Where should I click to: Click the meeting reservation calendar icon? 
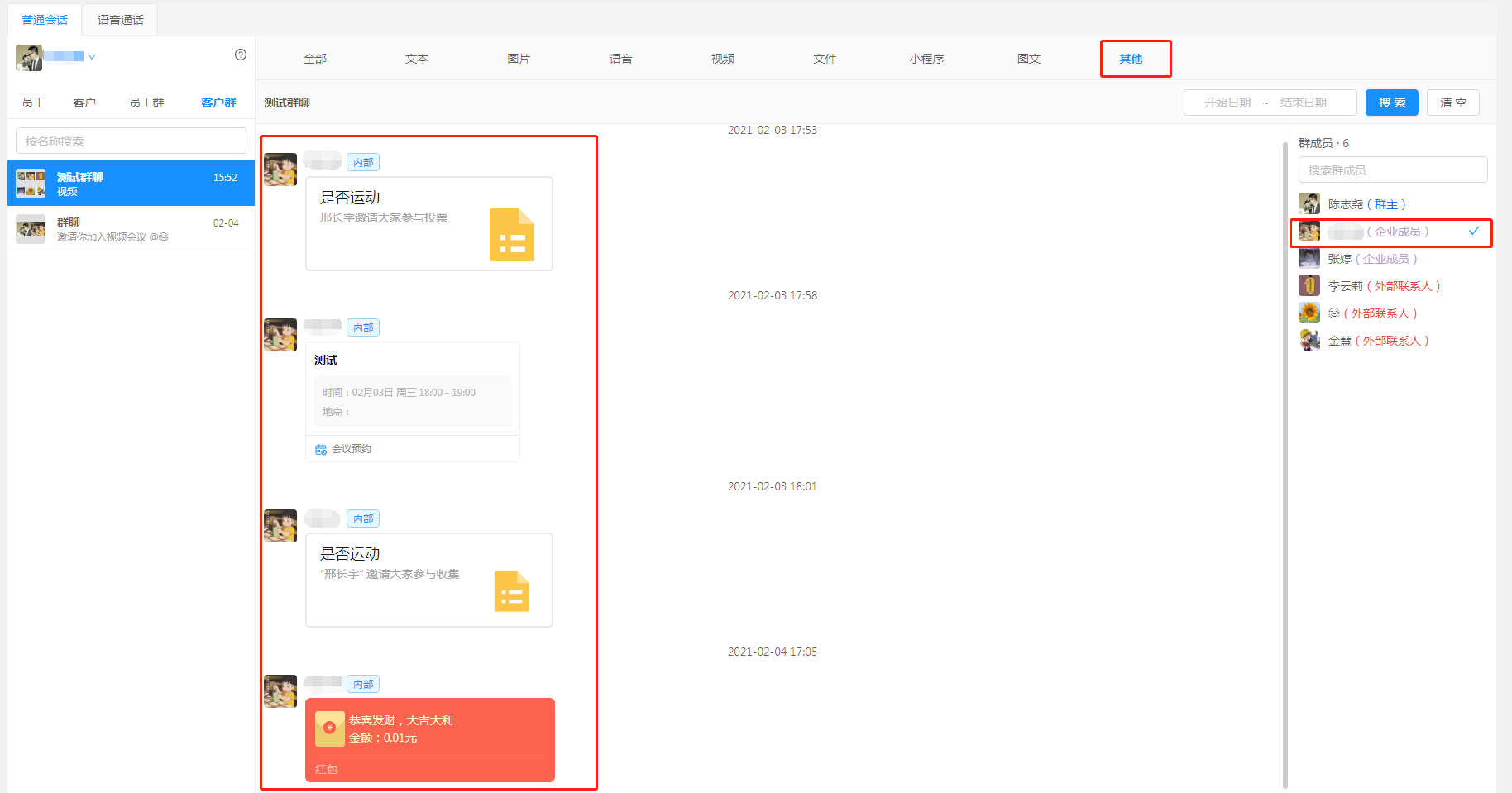coord(321,449)
